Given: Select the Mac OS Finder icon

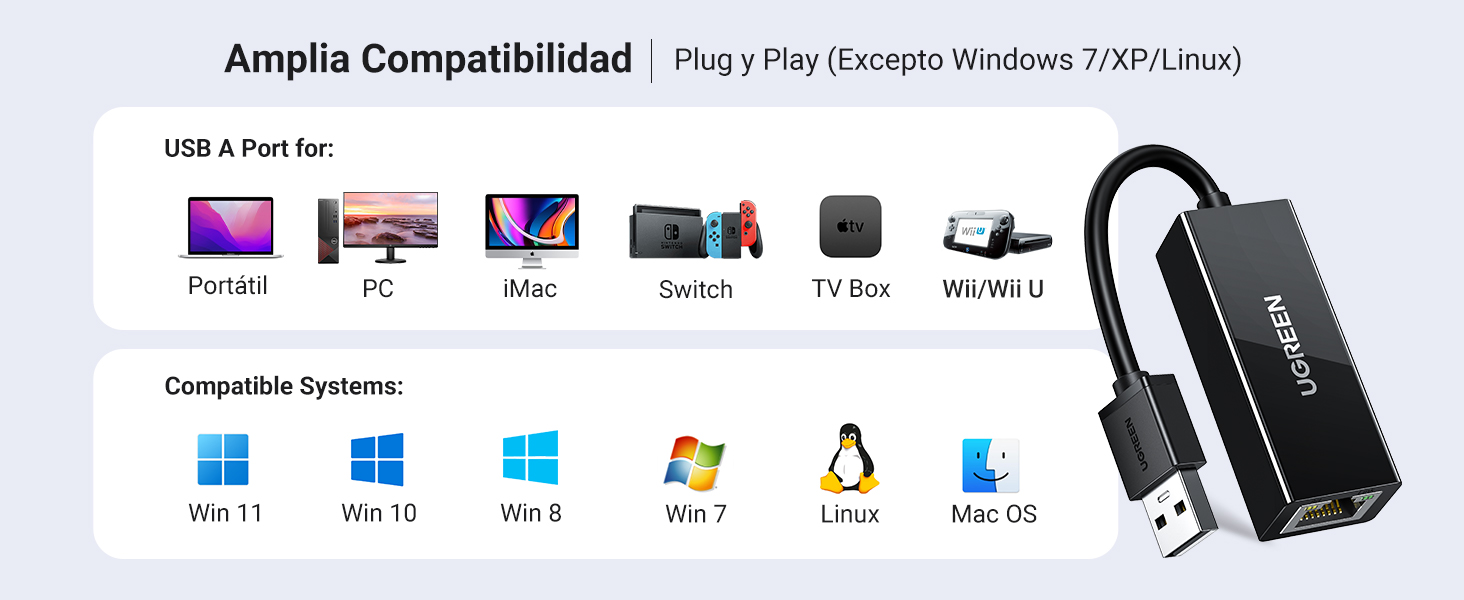Looking at the screenshot, I should tap(991, 466).
